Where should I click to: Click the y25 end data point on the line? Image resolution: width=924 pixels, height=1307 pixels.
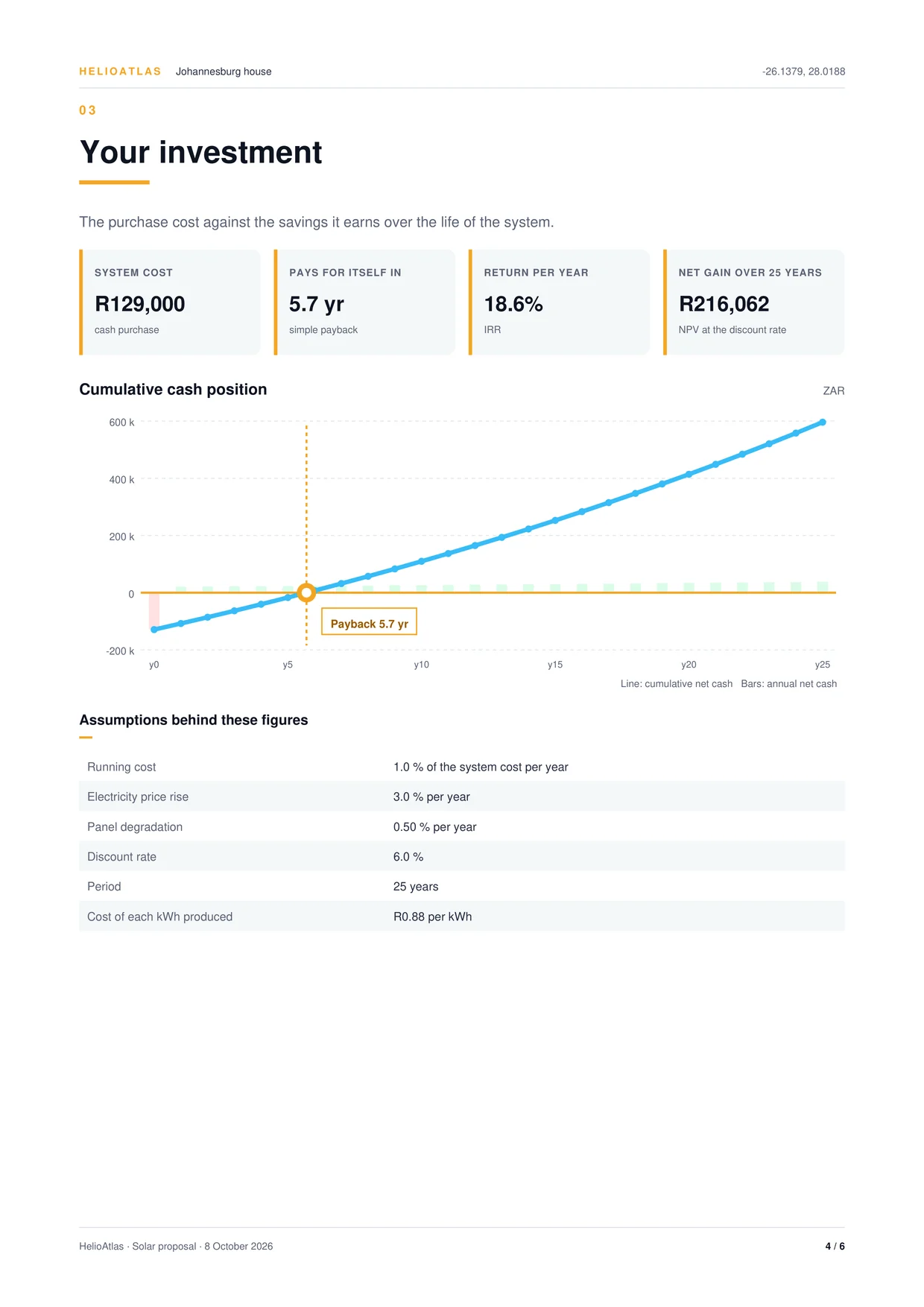tap(823, 423)
